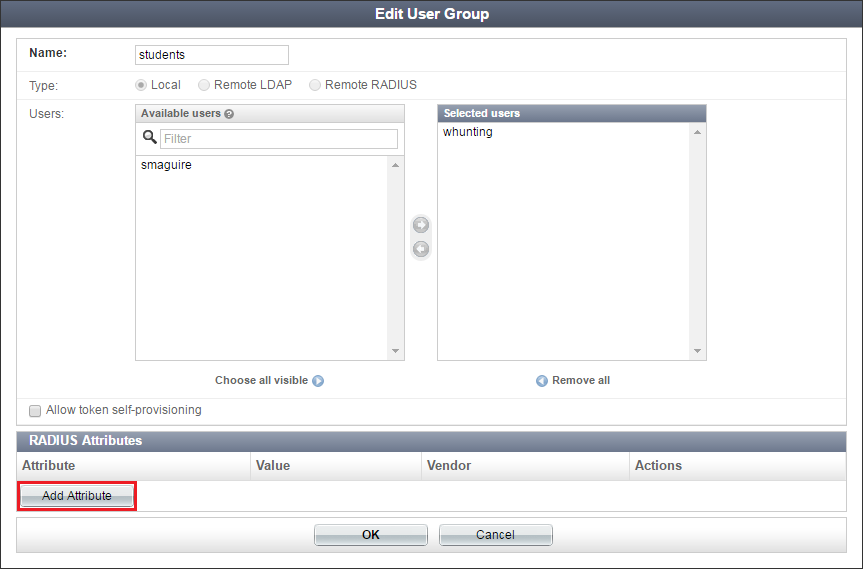The image size is (863, 569).
Task: Click the Remove all arrow icon
Action: 542,381
